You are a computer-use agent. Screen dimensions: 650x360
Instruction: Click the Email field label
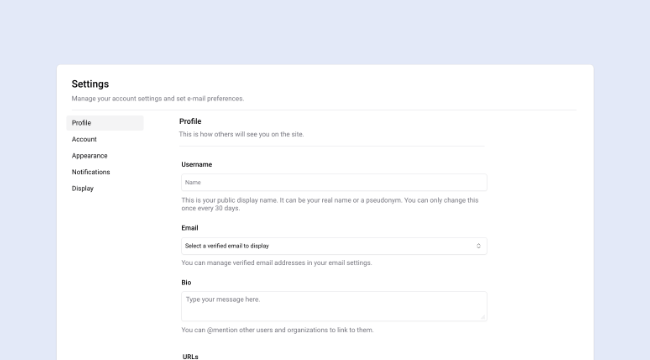(190, 228)
